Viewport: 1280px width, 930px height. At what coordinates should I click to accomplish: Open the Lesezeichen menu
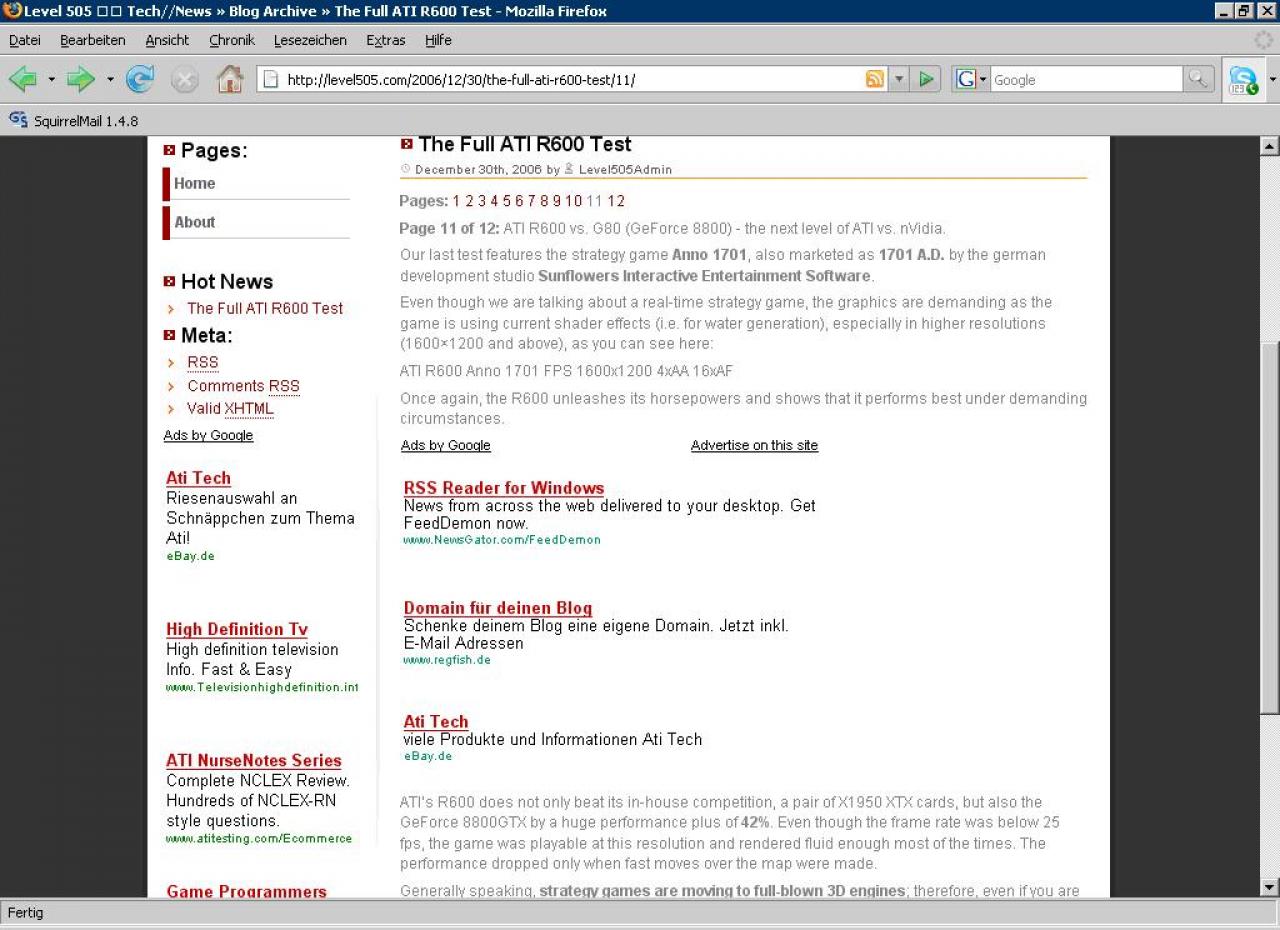310,40
